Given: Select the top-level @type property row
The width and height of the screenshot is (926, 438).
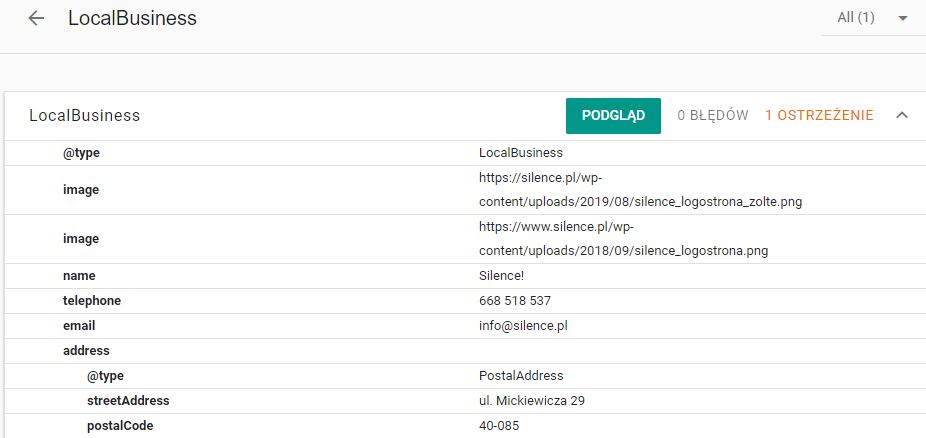Looking at the screenshot, I should click(x=81, y=153).
